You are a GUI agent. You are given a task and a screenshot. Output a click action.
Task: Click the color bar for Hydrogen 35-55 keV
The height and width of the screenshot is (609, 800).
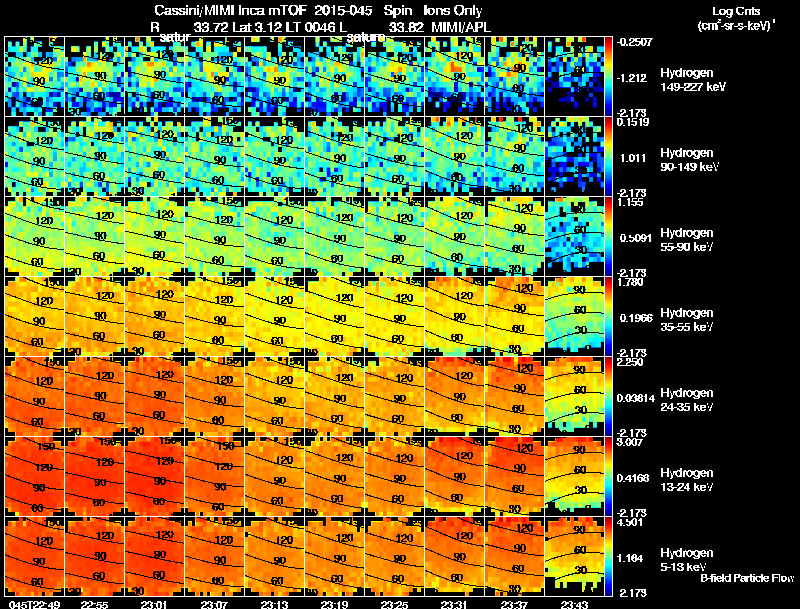click(608, 317)
